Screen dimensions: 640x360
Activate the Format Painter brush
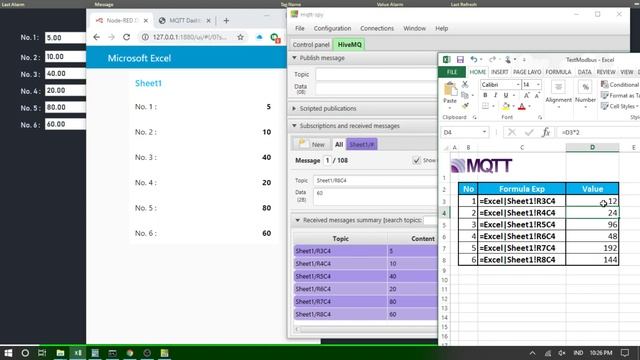tap(465, 106)
